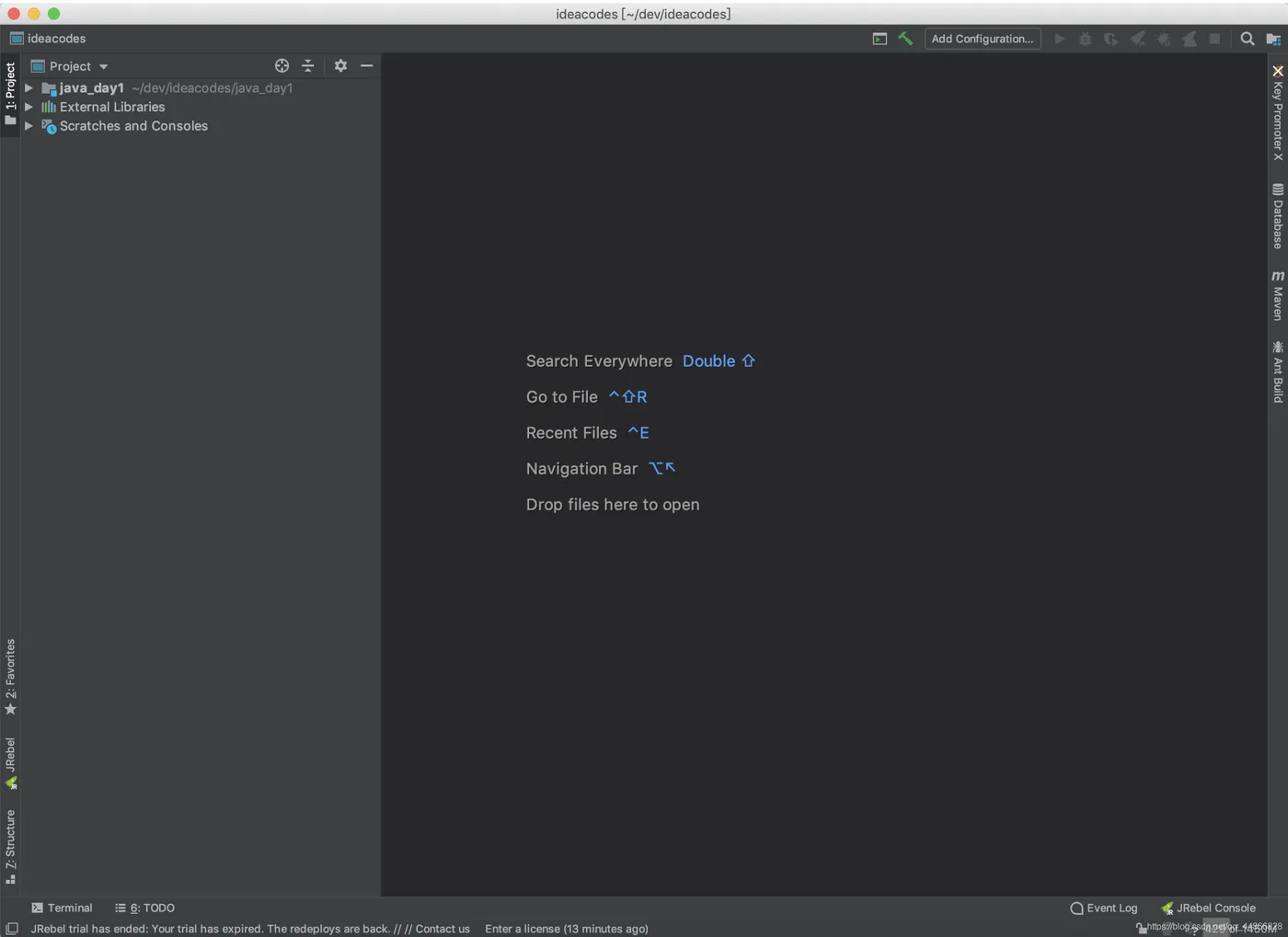Image resolution: width=1288 pixels, height=937 pixels.
Task: Click the Run with JRebel rocket icon
Action: click(1138, 39)
